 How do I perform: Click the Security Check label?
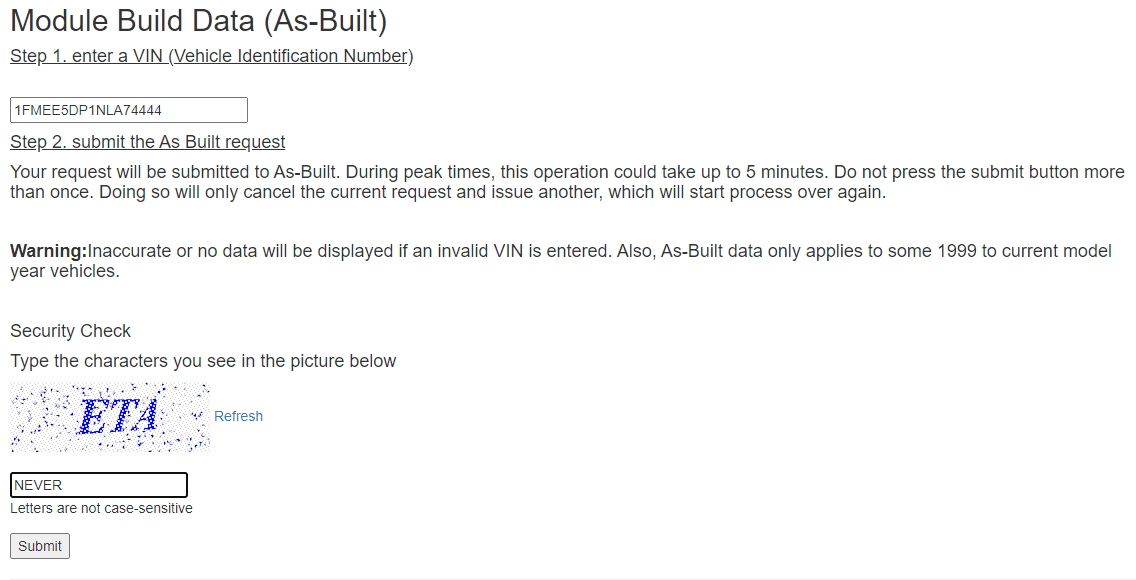pos(70,331)
